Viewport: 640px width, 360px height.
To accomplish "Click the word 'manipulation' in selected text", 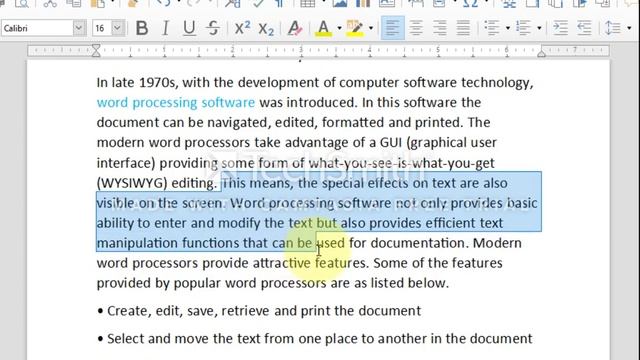I will pos(137,243).
